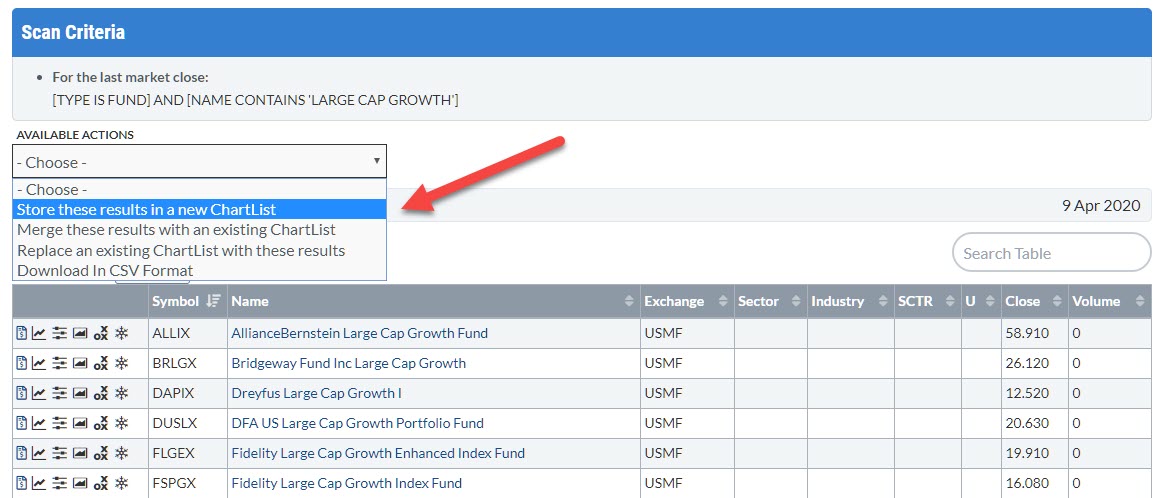This screenshot has height=498, width=1162.
Task: Open the GalleryView image icon for DUSLX
Action: 80,424
